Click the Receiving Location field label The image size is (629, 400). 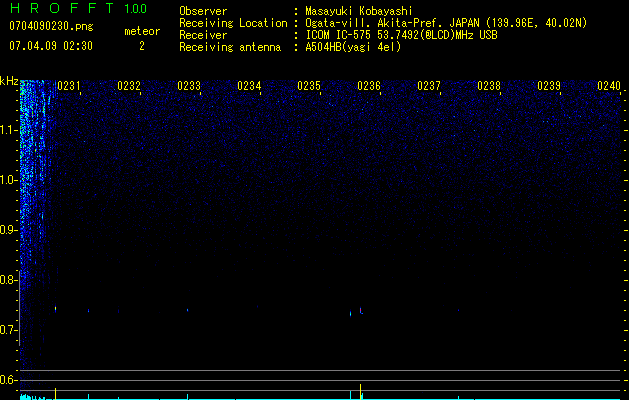[x=233, y=23]
